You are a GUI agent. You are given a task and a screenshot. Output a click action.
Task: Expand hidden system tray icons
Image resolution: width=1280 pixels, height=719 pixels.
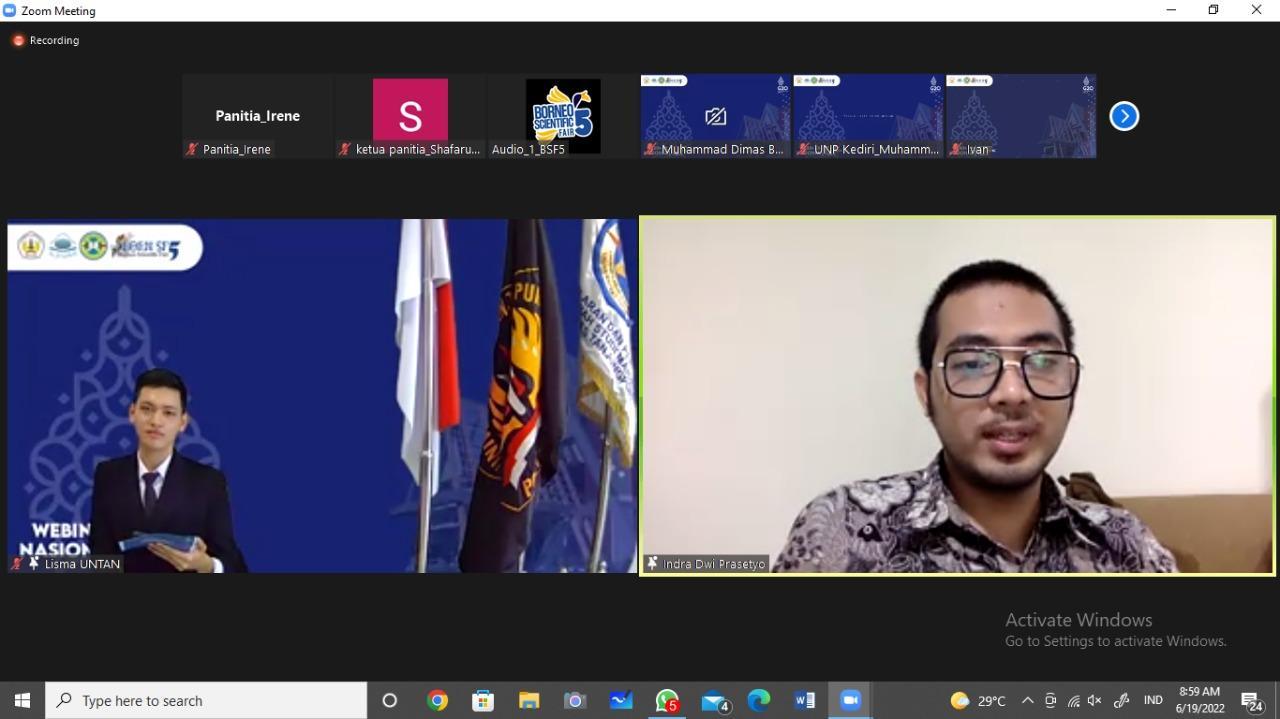1027,700
